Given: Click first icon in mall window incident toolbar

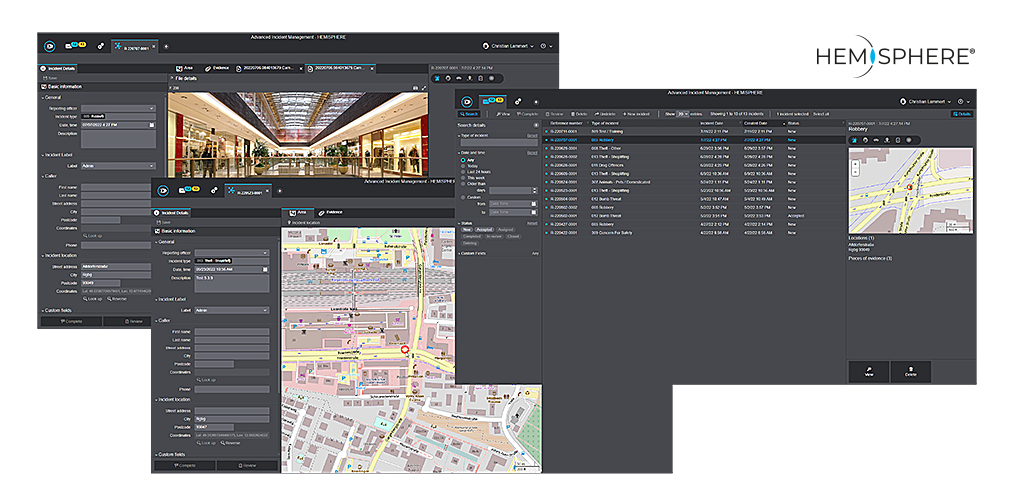Looking at the screenshot, I should pyautogui.click(x=437, y=78).
